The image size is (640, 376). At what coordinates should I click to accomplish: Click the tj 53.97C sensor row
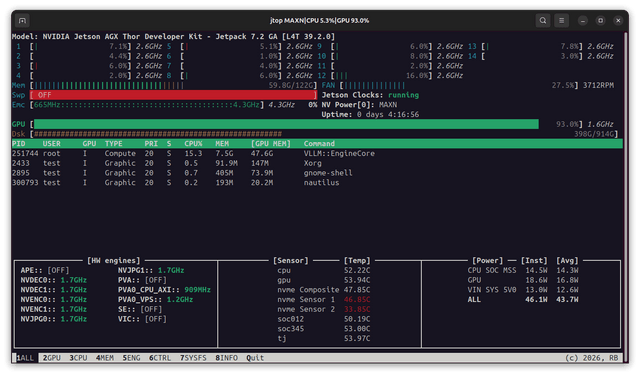(324, 338)
